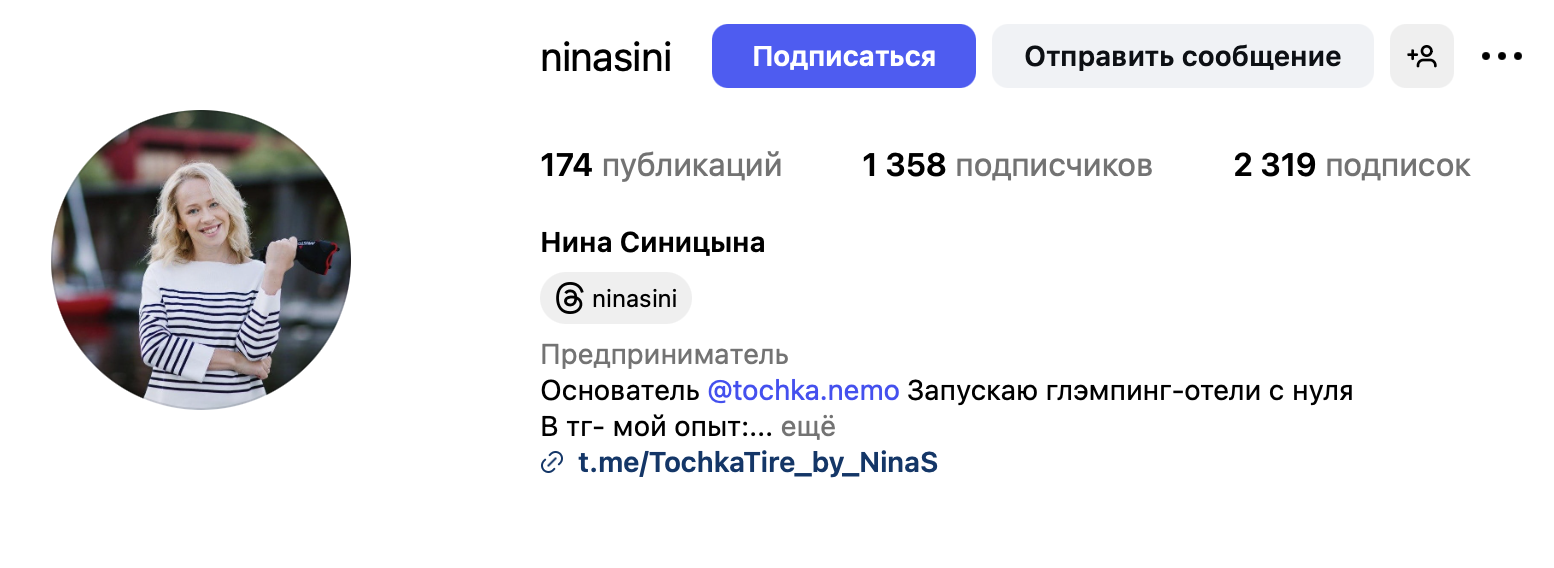View the 174 публикаций posts count

[661, 165]
